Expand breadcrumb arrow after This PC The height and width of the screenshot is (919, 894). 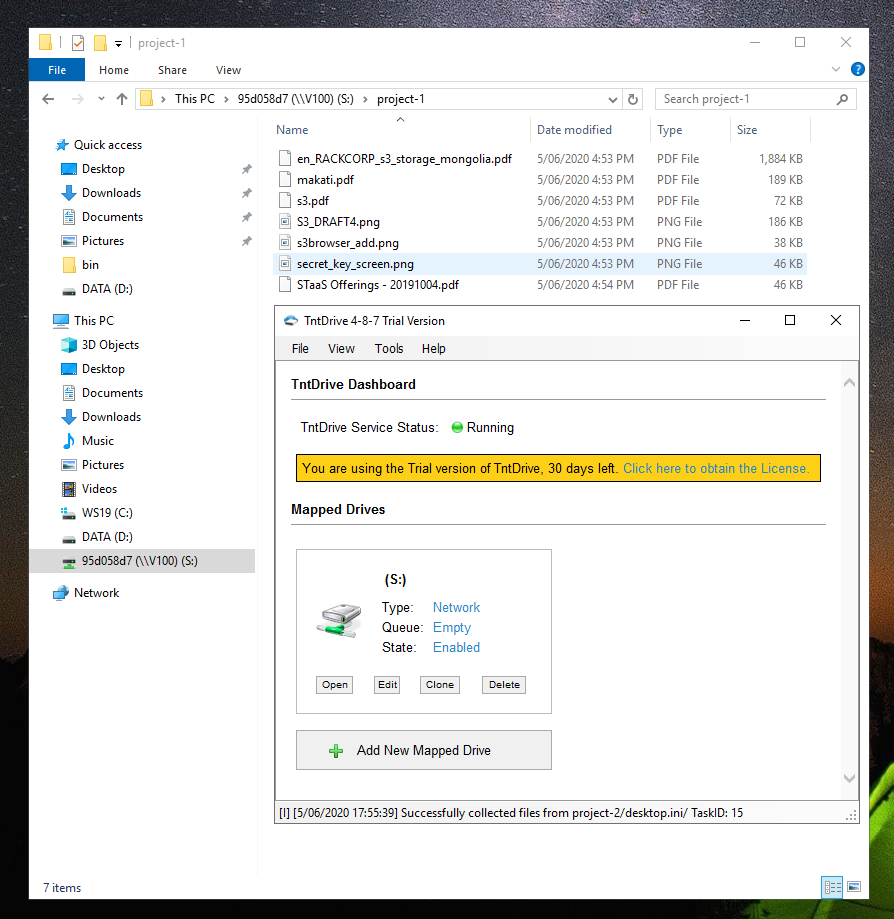coord(226,99)
